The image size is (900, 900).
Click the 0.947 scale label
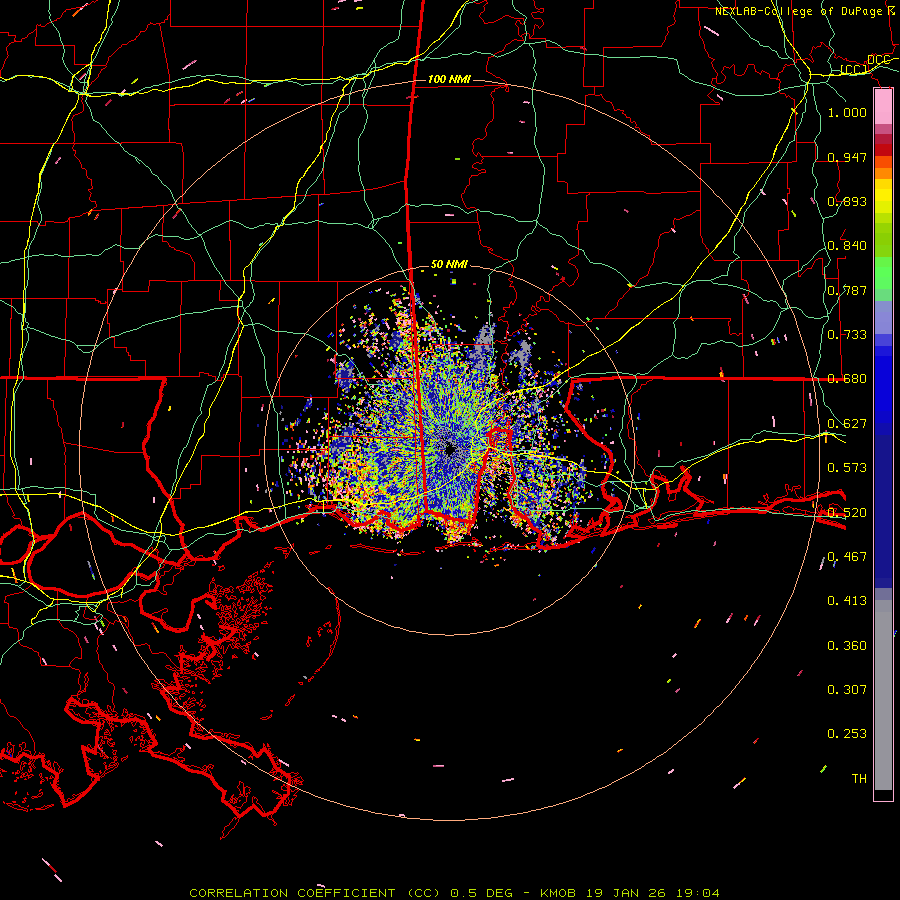point(847,157)
